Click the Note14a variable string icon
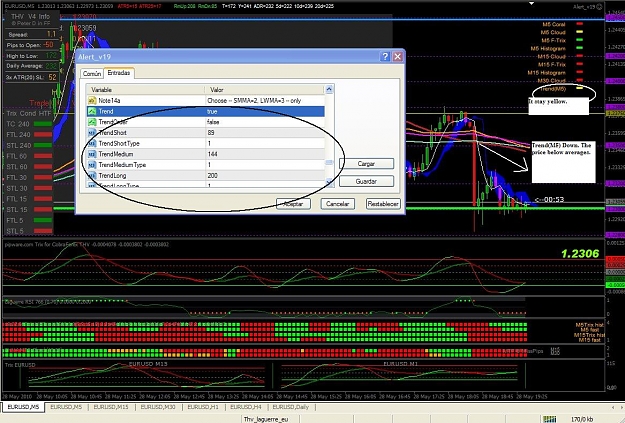The height and width of the screenshot is (423, 625). pos(92,100)
